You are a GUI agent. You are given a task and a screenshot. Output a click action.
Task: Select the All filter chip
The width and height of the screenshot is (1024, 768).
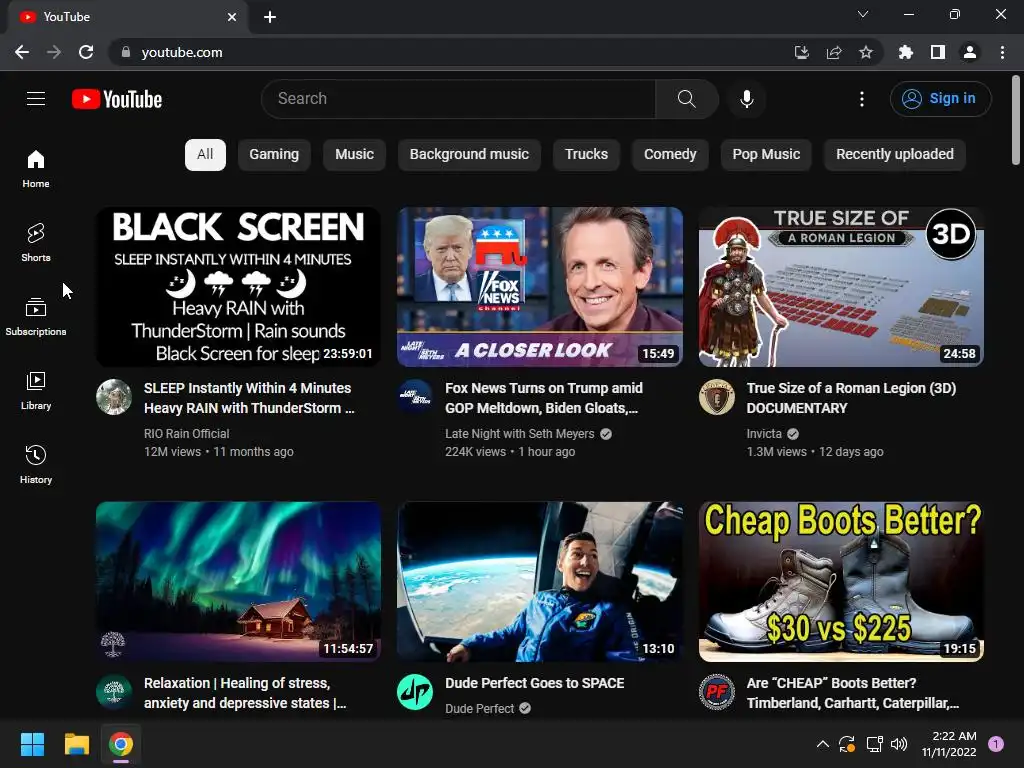[205, 155]
